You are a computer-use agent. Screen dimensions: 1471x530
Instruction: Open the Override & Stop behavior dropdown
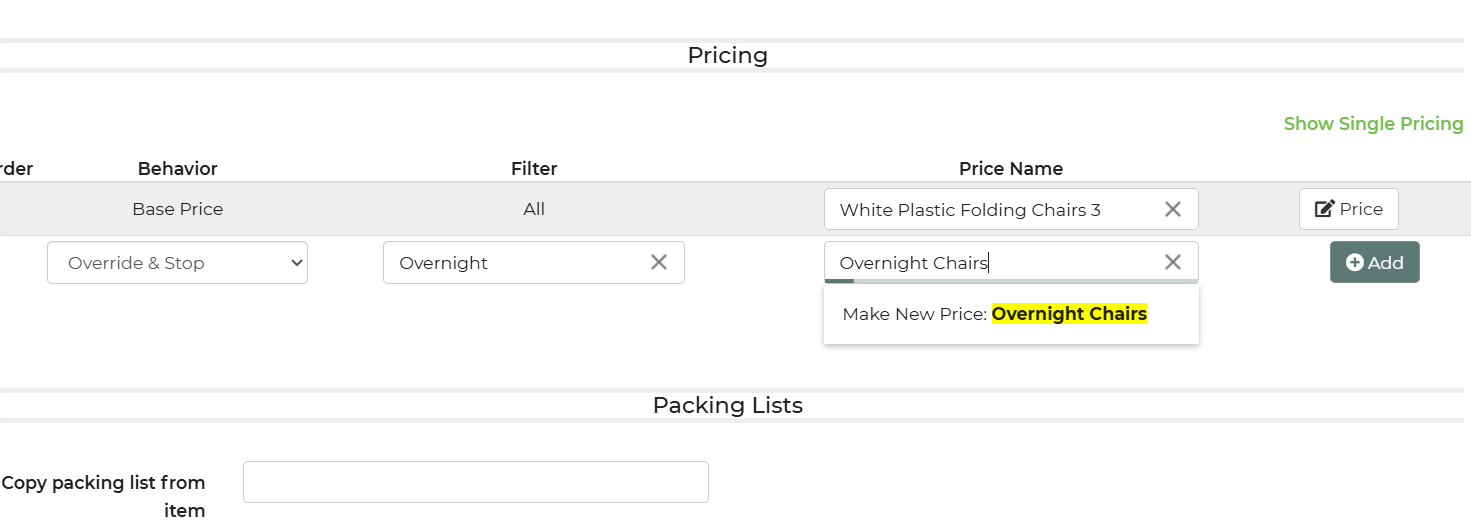pyautogui.click(x=177, y=263)
